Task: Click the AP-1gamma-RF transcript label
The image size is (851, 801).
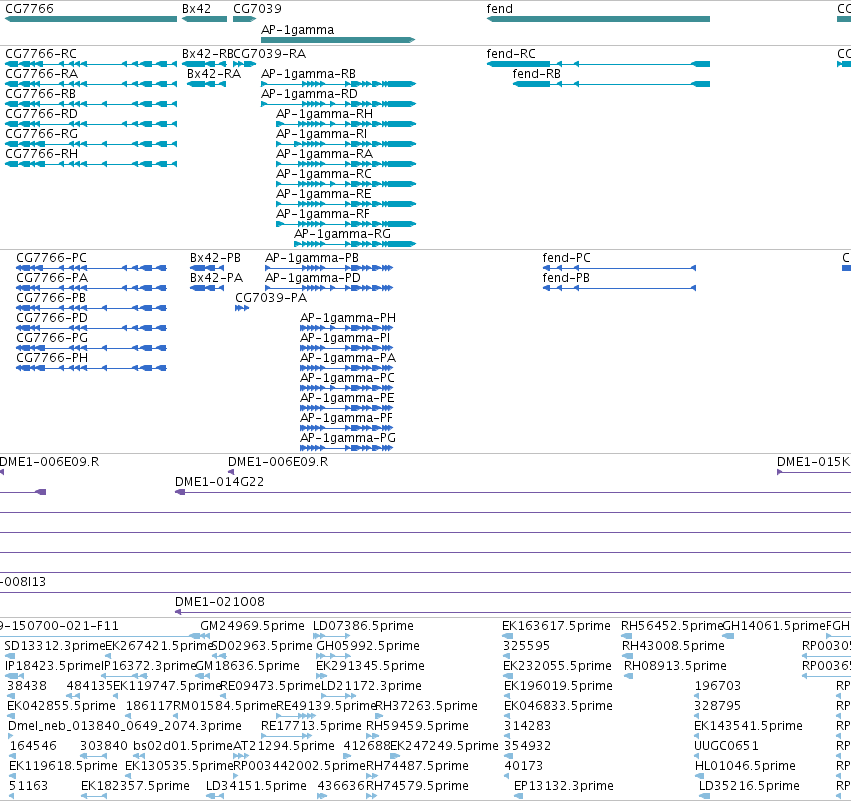Action: tap(323, 214)
